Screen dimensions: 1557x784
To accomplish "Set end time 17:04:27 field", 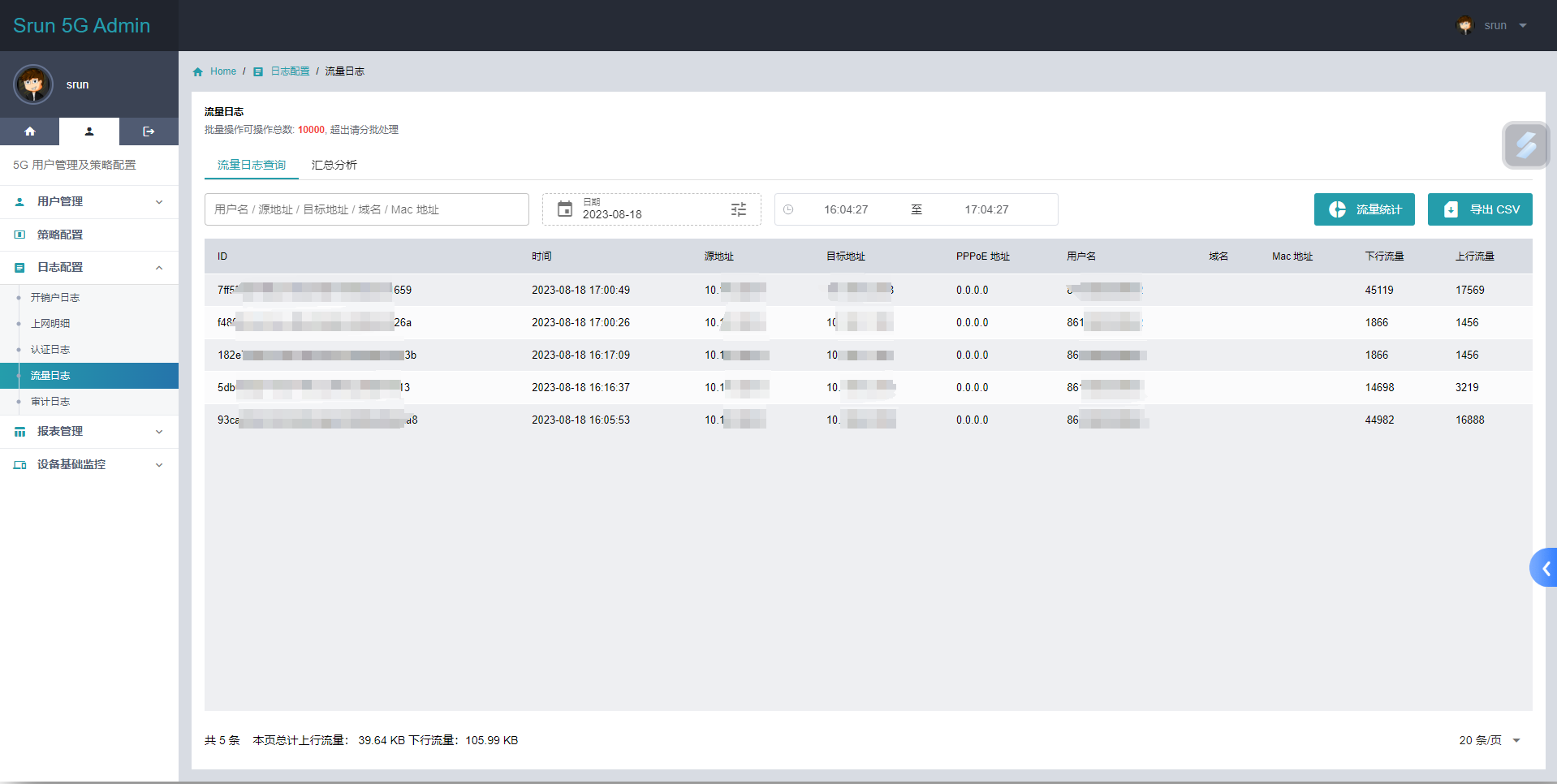I will [x=986, y=209].
